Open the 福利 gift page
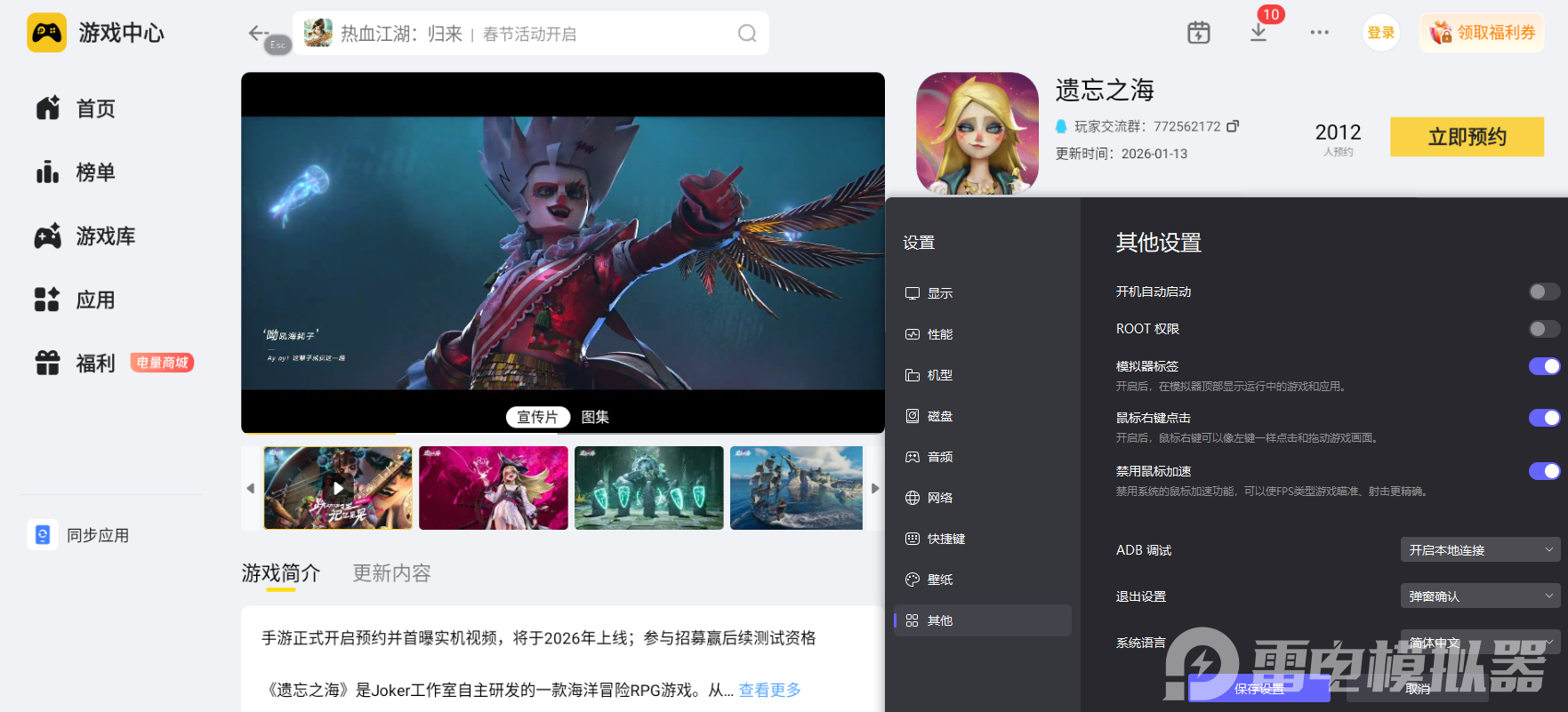The width and height of the screenshot is (1568, 712). pos(76,364)
